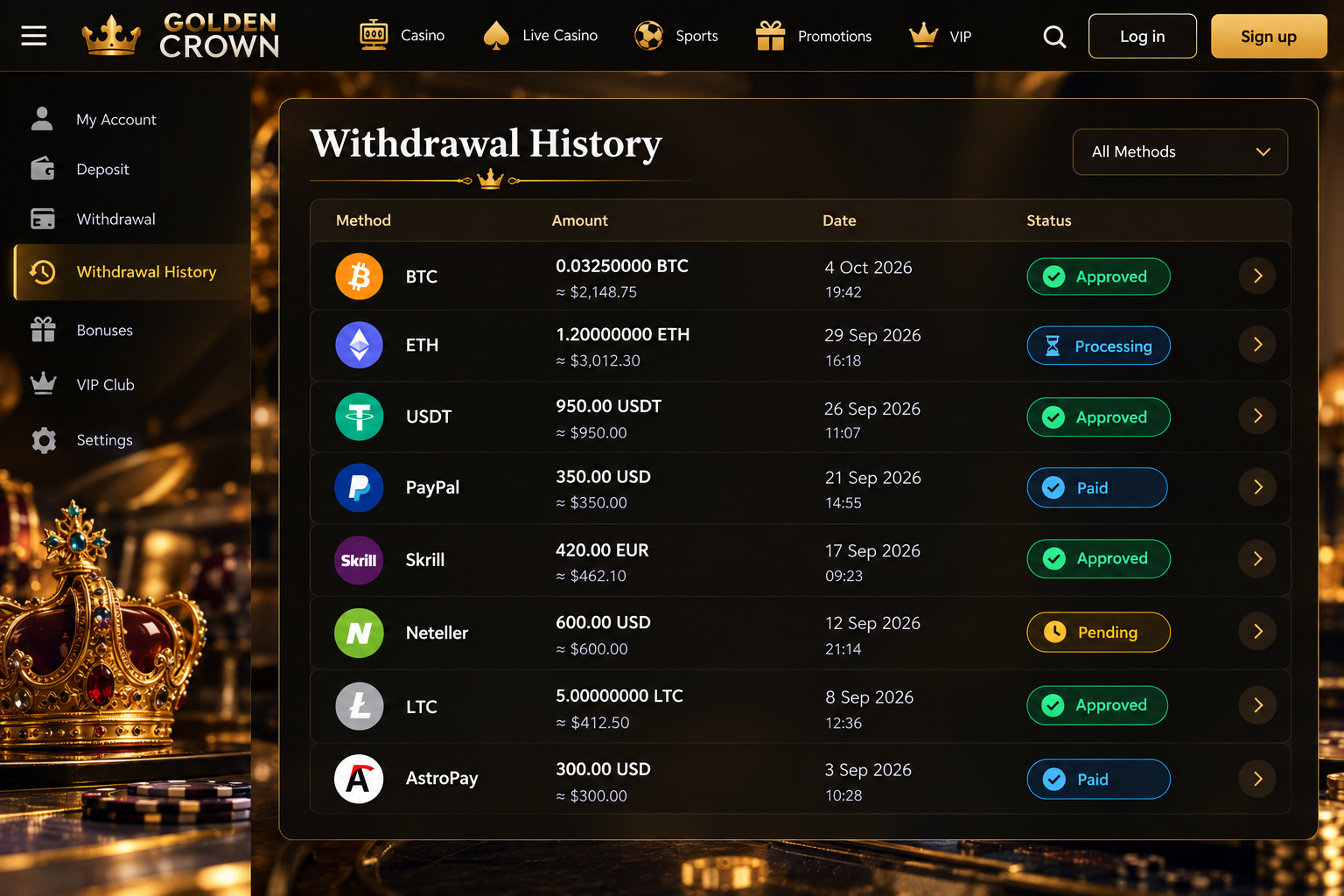Click the Withdrawal card icon in sidebar
This screenshot has width=1344, height=896.
click(x=43, y=219)
